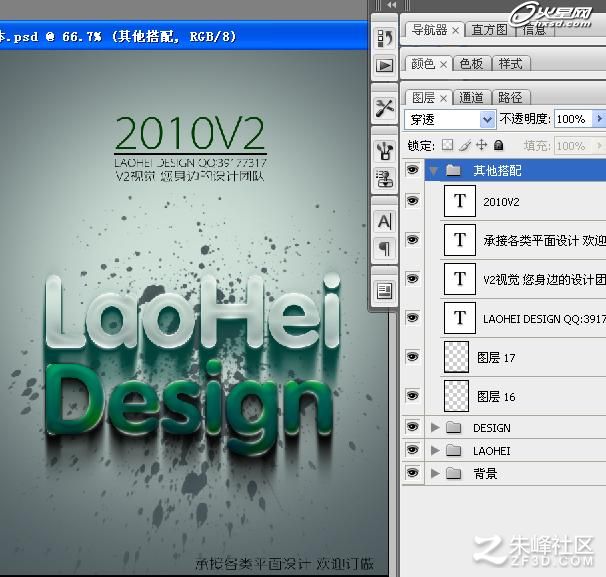This screenshot has width=606, height=577.
Task: Close the 导航器 panel tab
Action: point(456,31)
